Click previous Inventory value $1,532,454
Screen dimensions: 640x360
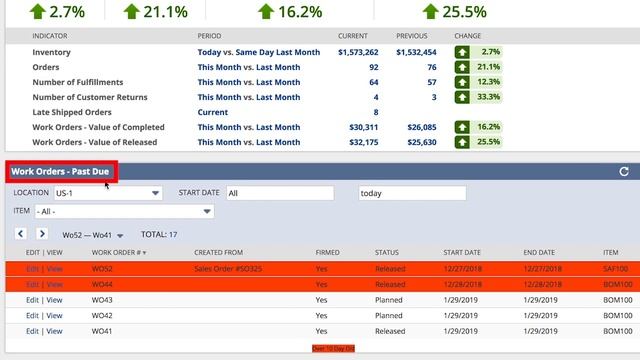[x=416, y=52]
